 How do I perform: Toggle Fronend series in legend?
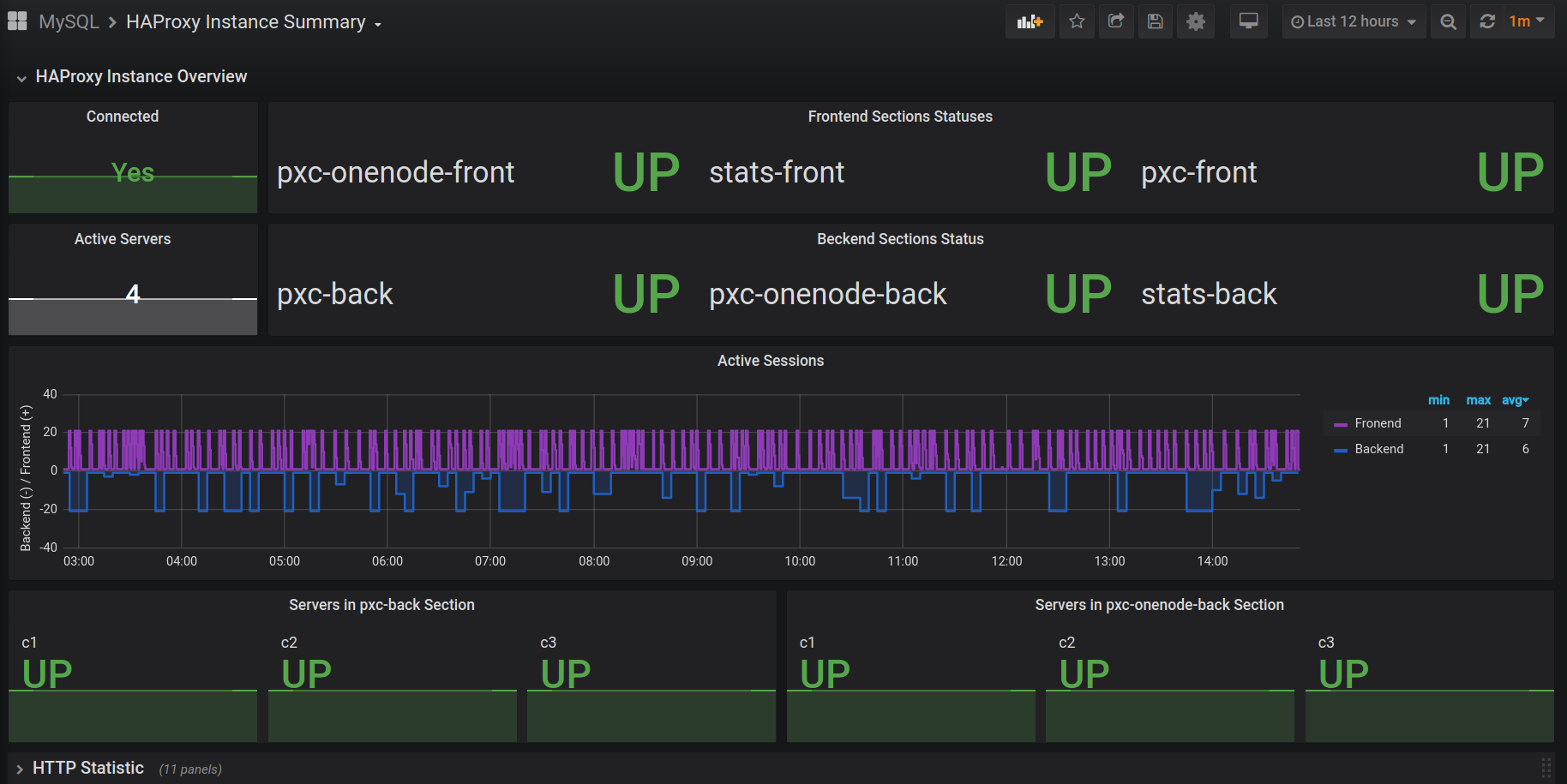pyautogui.click(x=1378, y=423)
